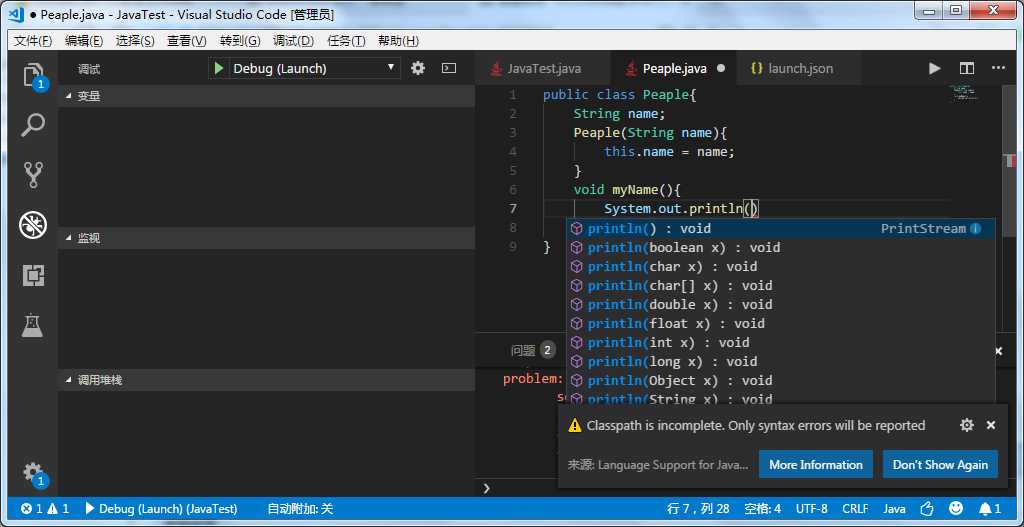Open launch.json via debug gear icon

point(418,68)
